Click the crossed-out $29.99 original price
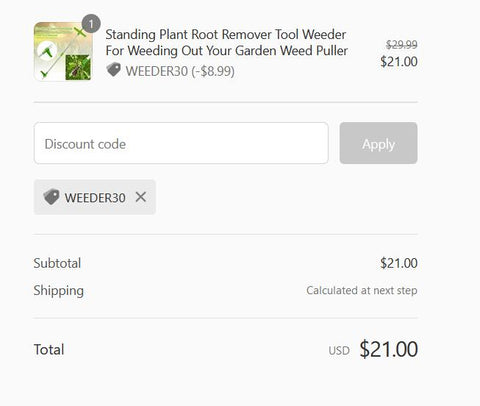Image resolution: width=480 pixels, height=406 pixels. pos(401,44)
